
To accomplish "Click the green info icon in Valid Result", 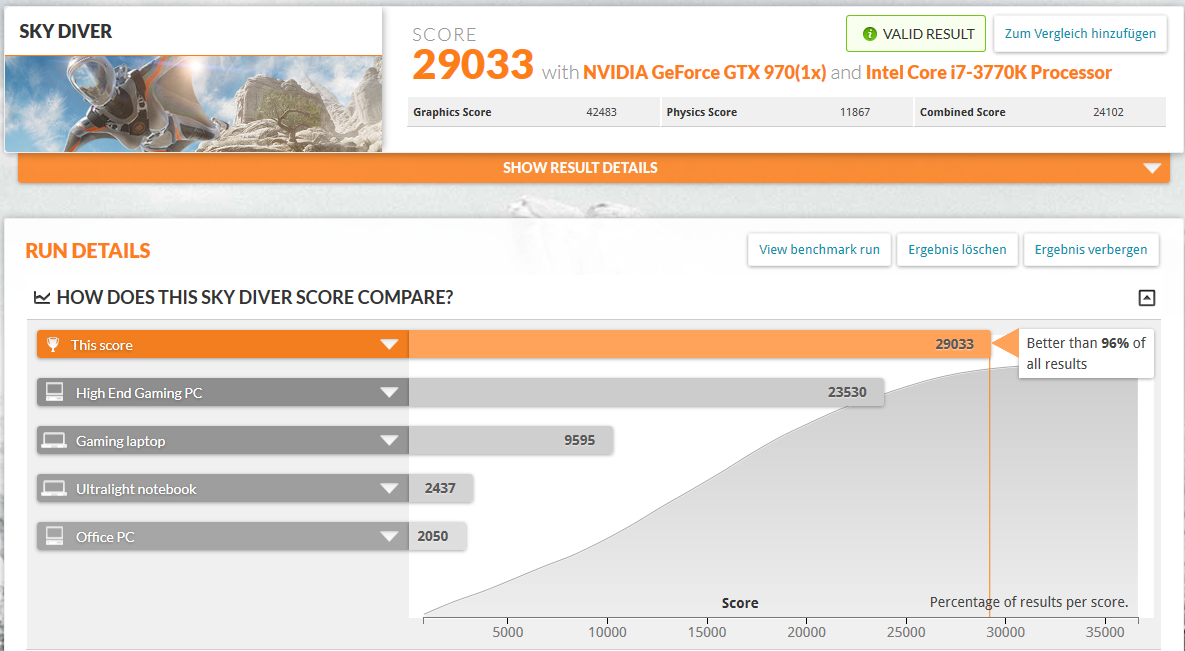I will pyautogui.click(x=869, y=34).
